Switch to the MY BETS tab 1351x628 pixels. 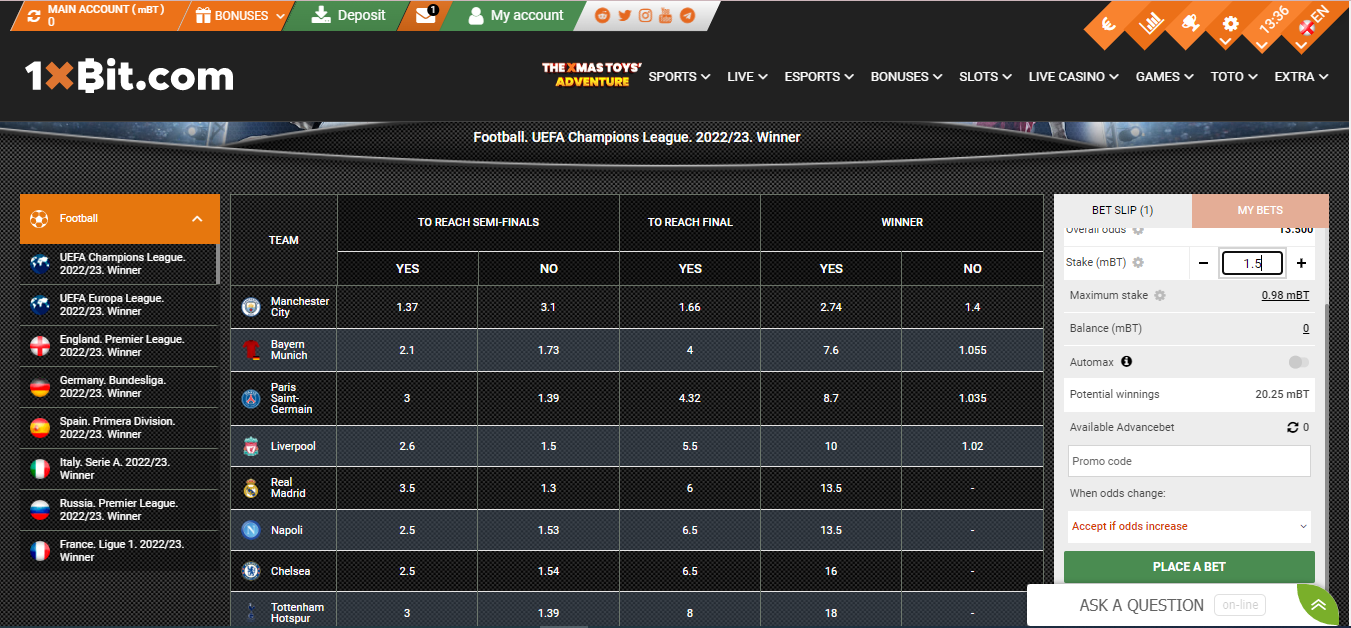[1260, 211]
